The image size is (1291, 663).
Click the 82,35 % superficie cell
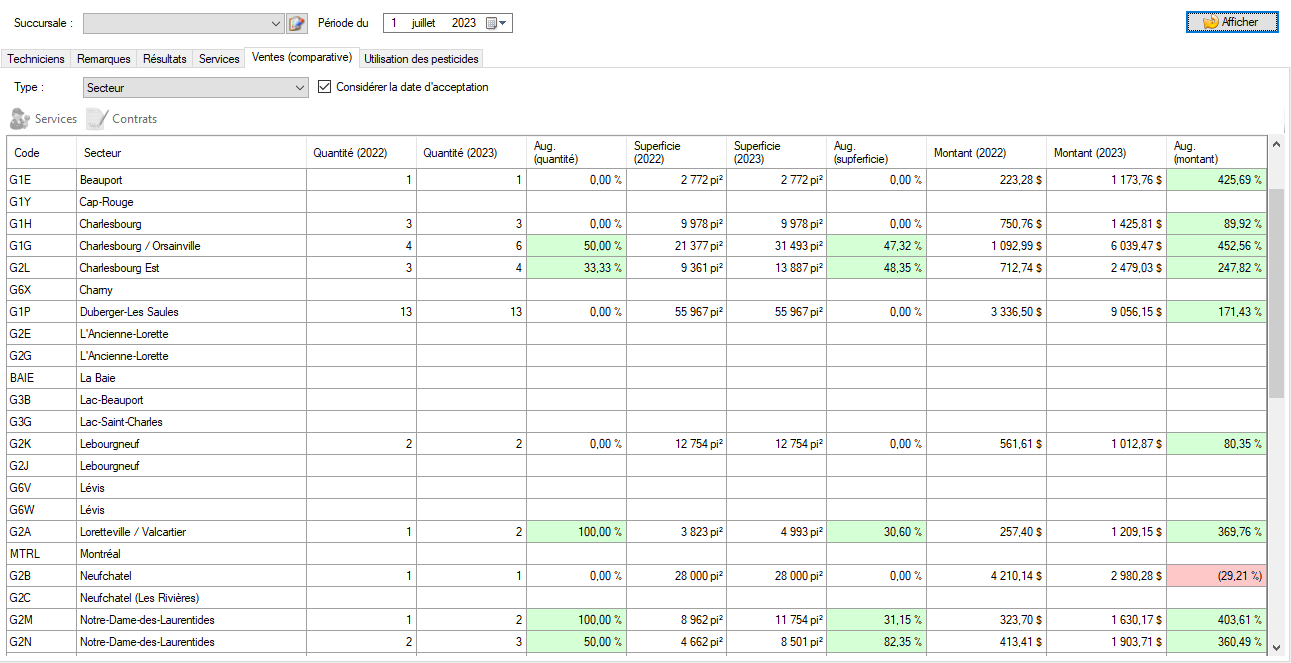coord(876,642)
